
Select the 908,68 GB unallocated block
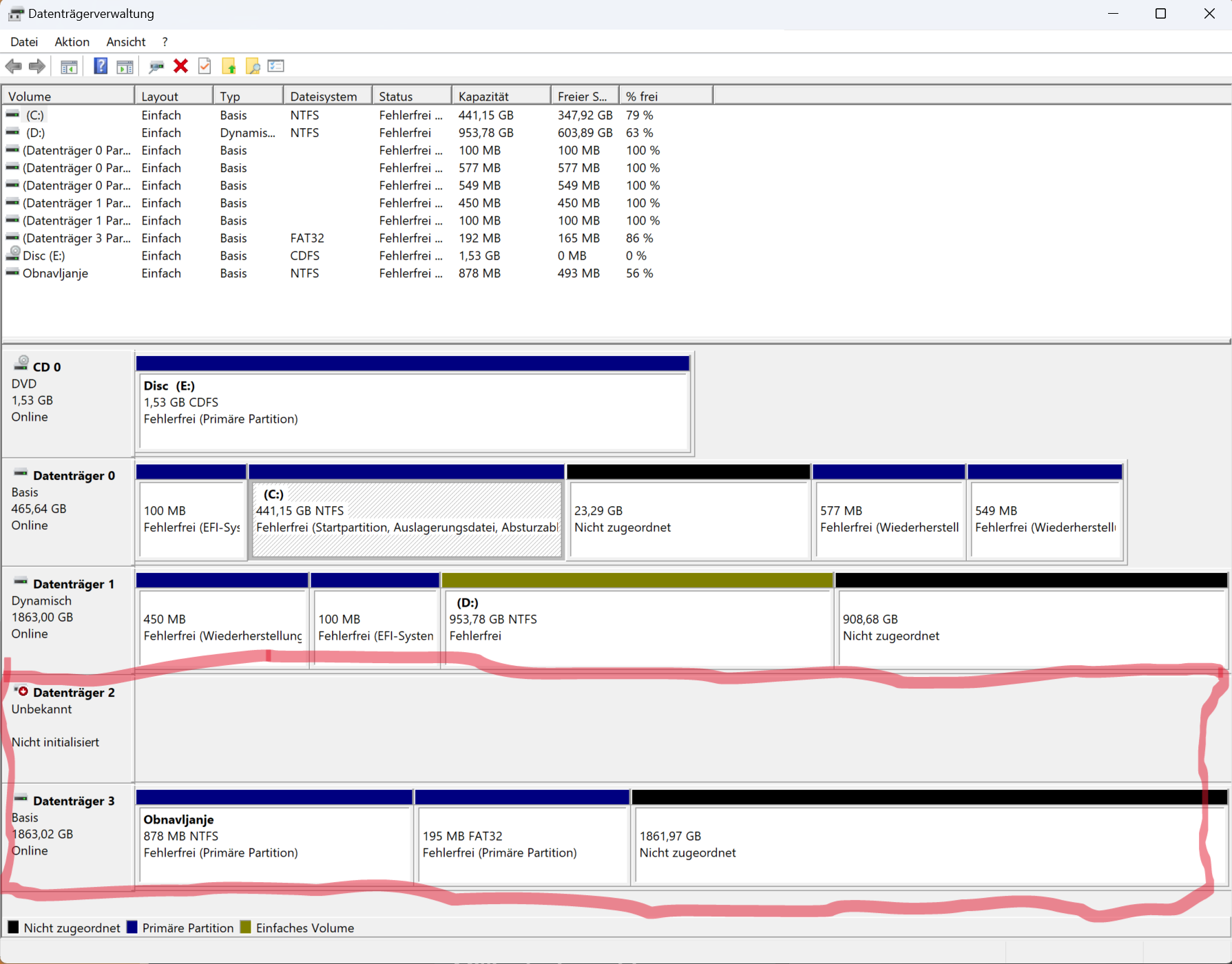tap(1032, 620)
